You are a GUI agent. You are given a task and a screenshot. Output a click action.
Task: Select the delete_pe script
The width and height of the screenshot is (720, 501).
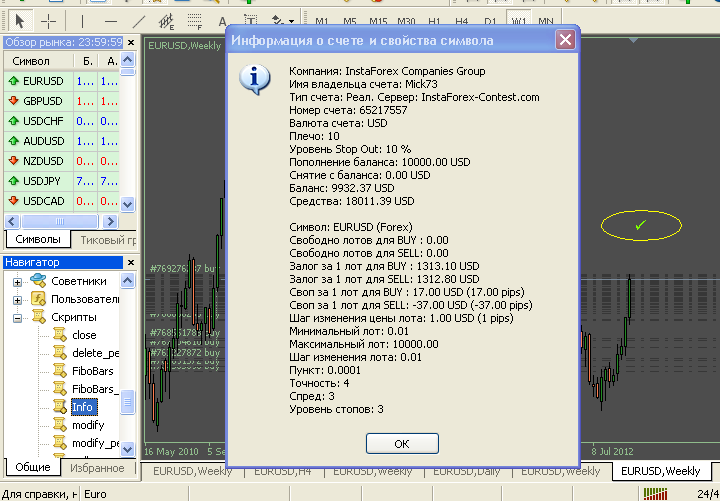click(x=96, y=353)
